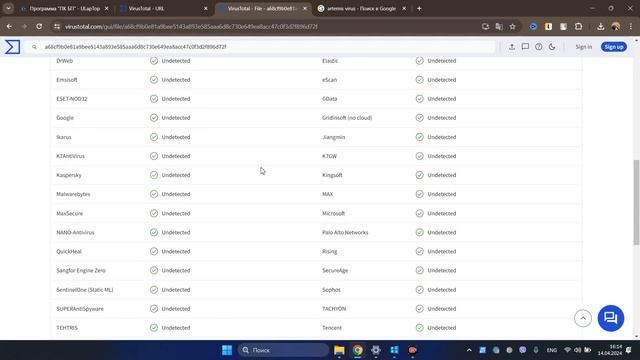Open the site information icon beside URL
The height and width of the screenshot is (360, 640).
(57, 27)
